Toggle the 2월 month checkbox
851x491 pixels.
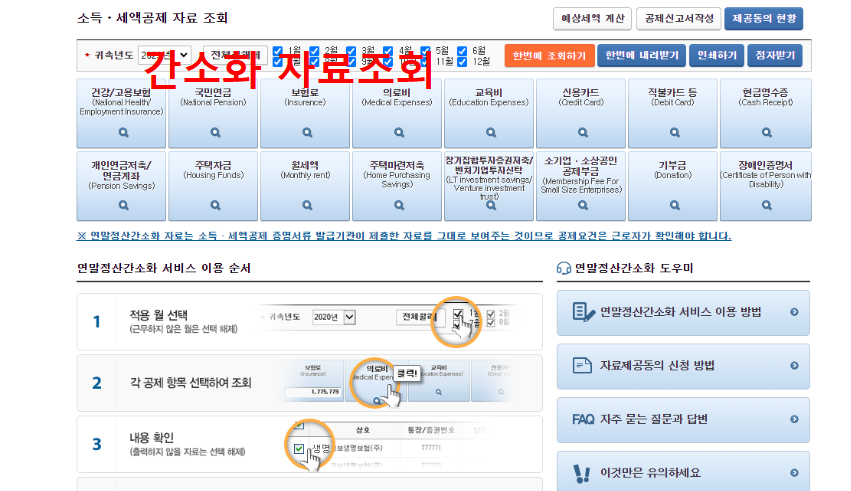point(314,51)
